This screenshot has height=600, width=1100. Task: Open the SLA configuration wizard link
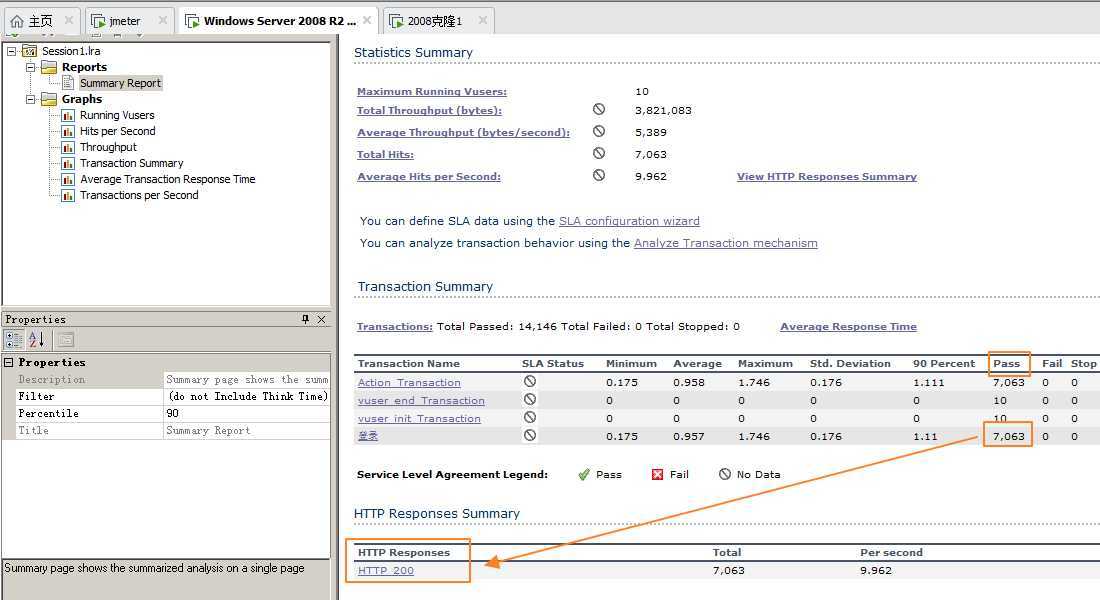point(629,221)
